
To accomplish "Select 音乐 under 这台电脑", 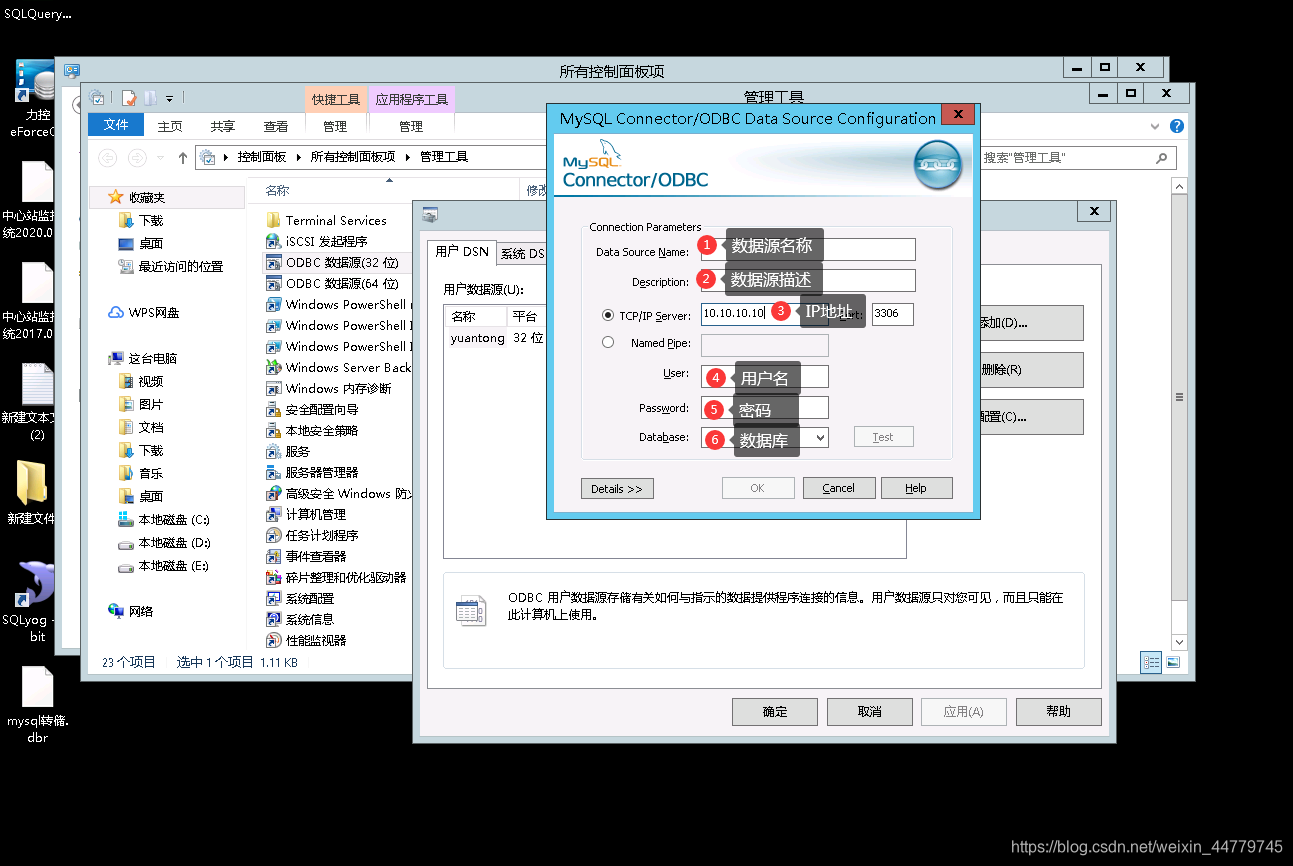I will pyautogui.click(x=140, y=473).
